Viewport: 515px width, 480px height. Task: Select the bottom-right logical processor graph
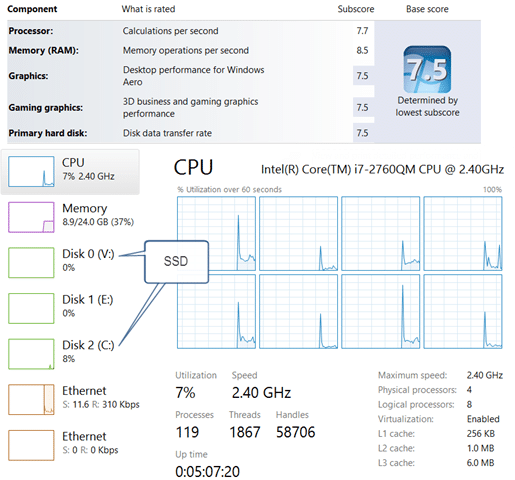pyautogui.click(x=463, y=312)
